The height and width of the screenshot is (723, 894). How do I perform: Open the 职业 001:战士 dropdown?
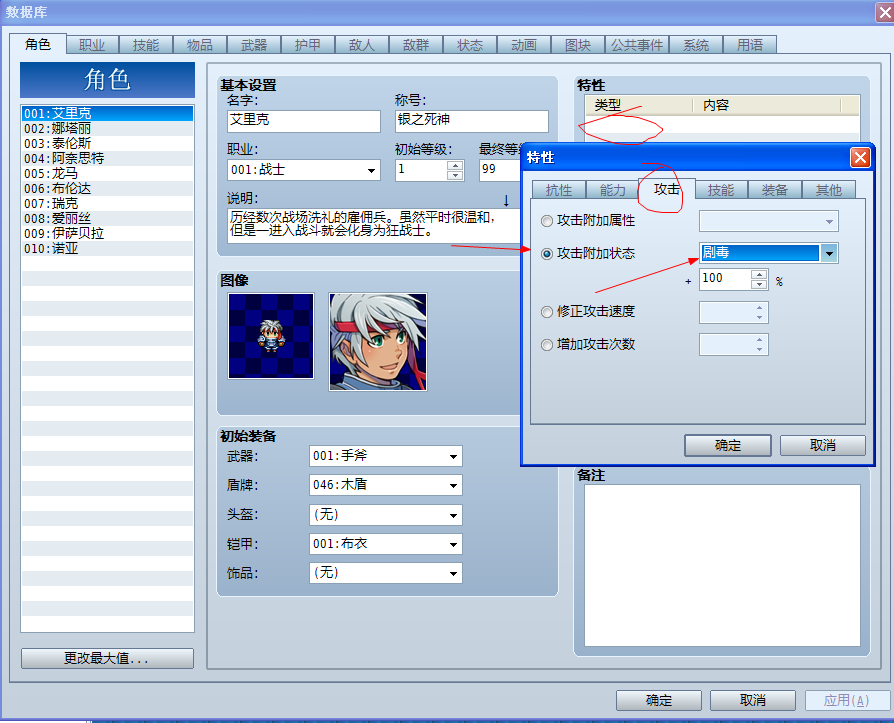[304, 170]
